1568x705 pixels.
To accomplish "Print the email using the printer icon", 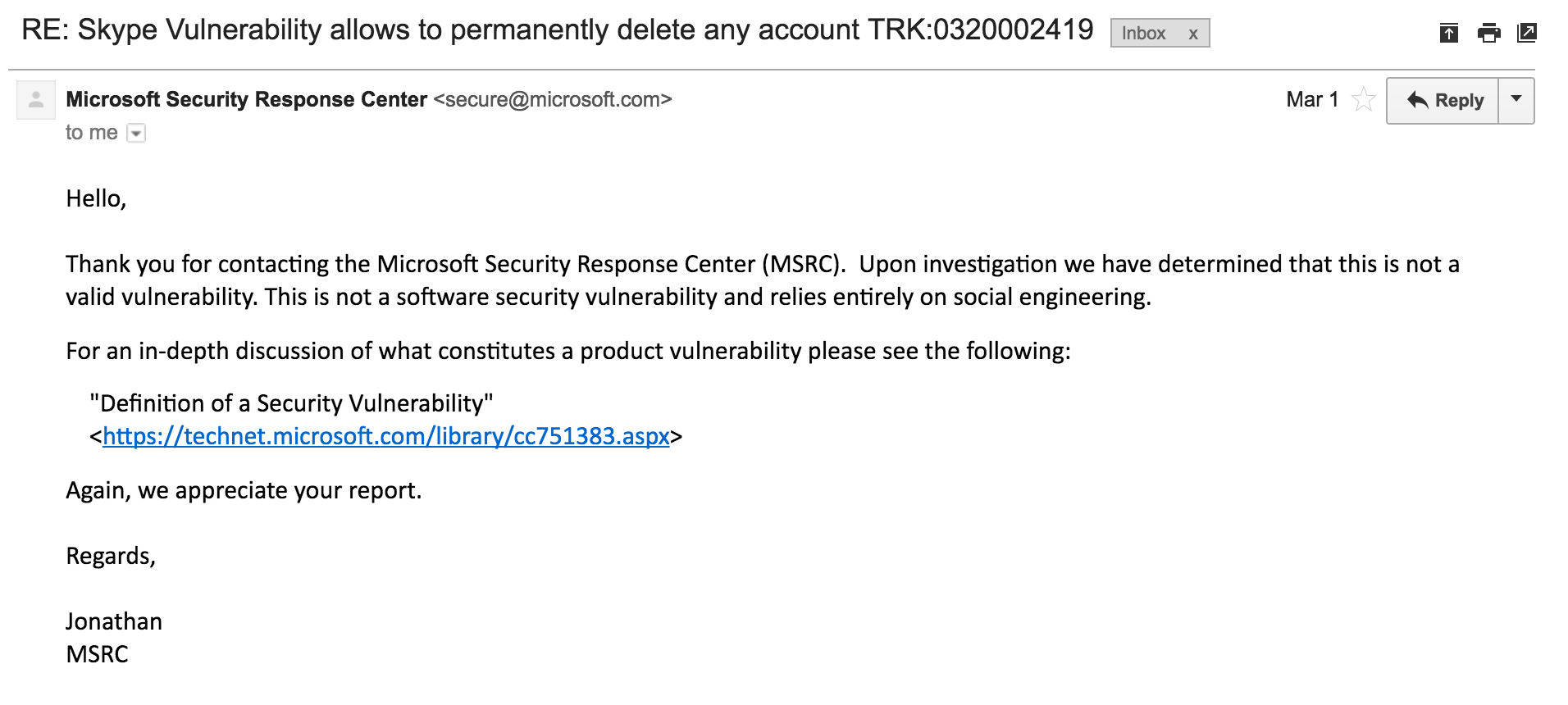I will 1488,34.
